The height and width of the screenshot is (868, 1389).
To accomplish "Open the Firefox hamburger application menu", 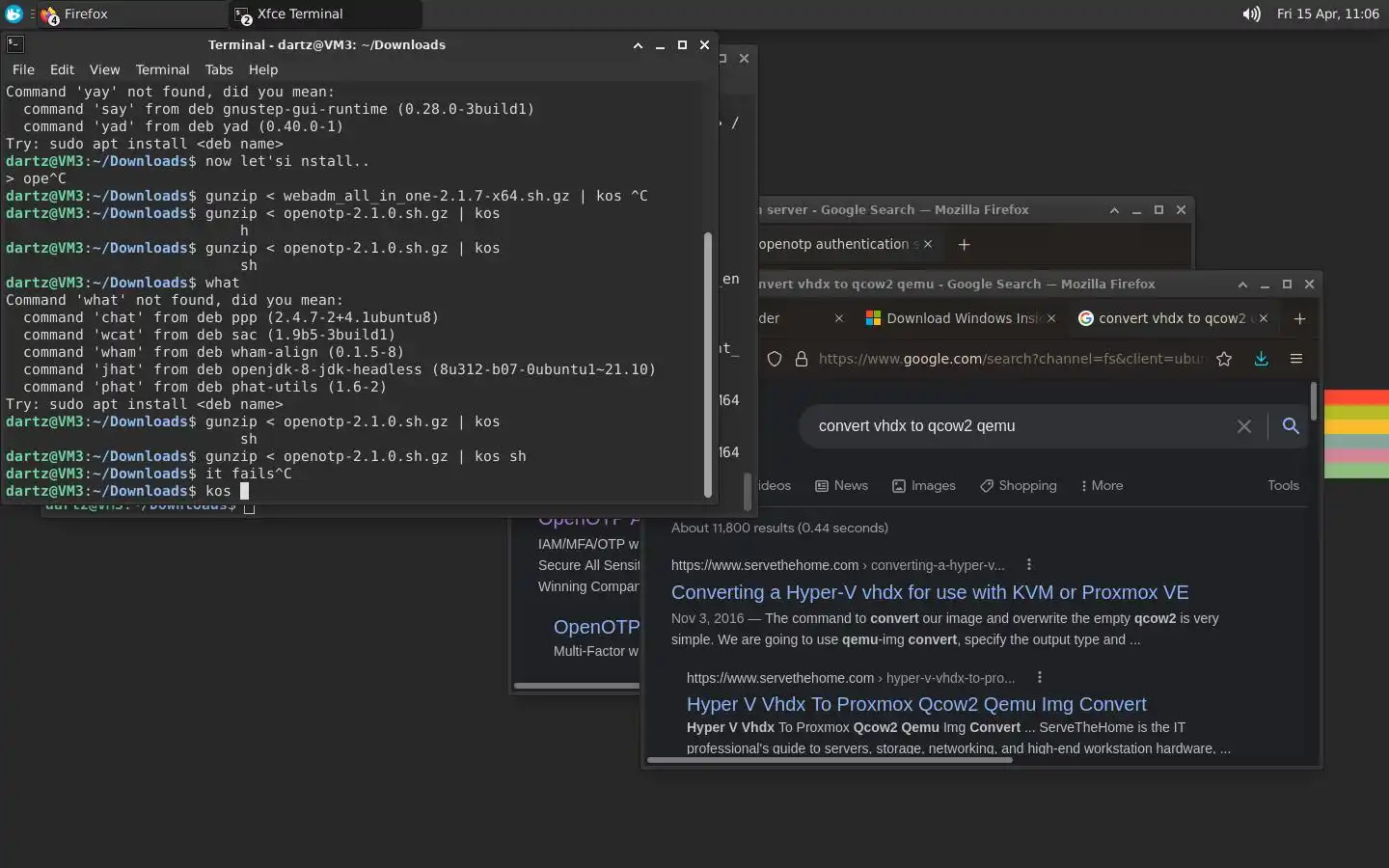I will 1296,359.
